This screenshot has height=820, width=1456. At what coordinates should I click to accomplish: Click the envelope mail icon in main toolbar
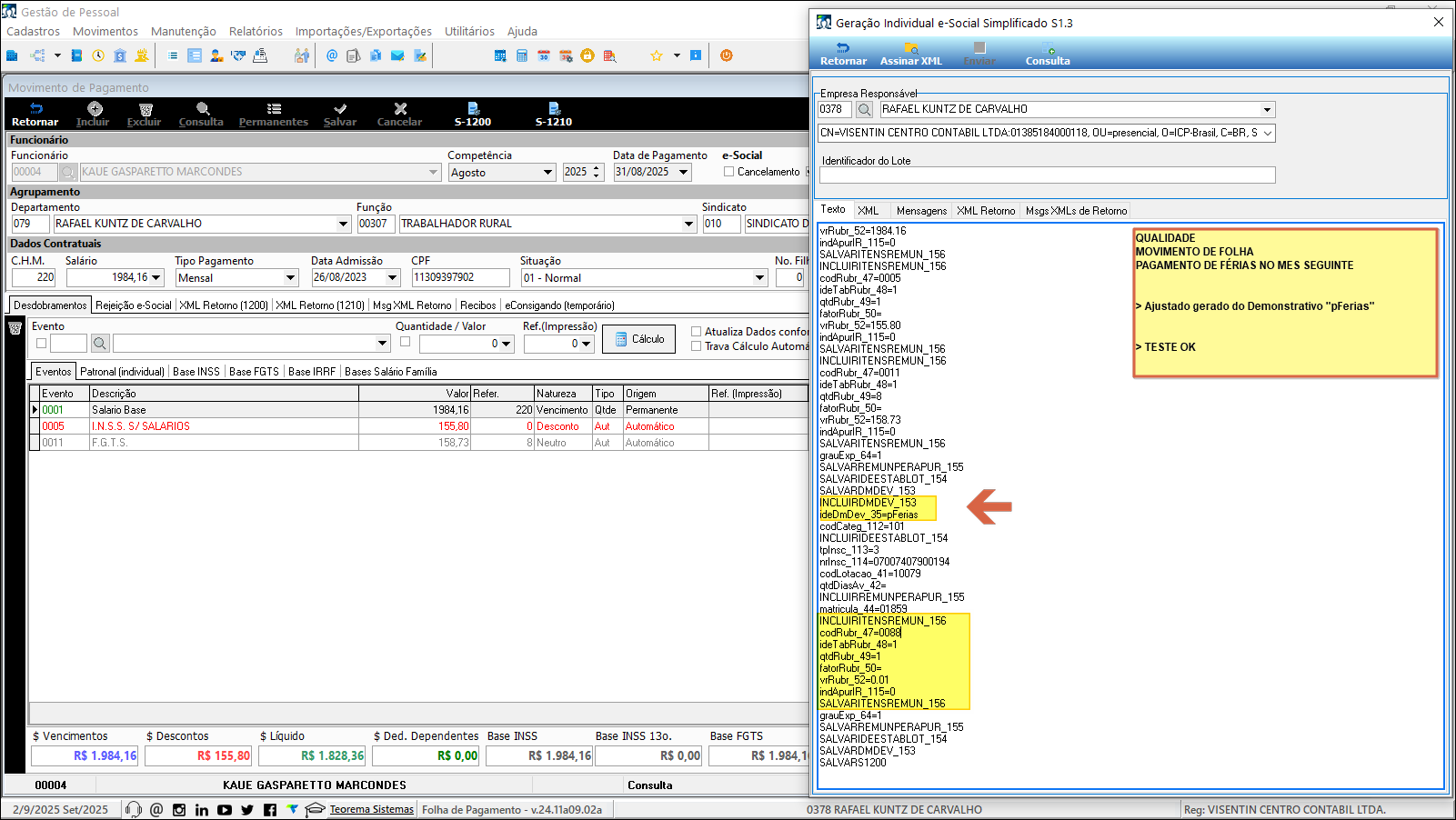[397, 55]
